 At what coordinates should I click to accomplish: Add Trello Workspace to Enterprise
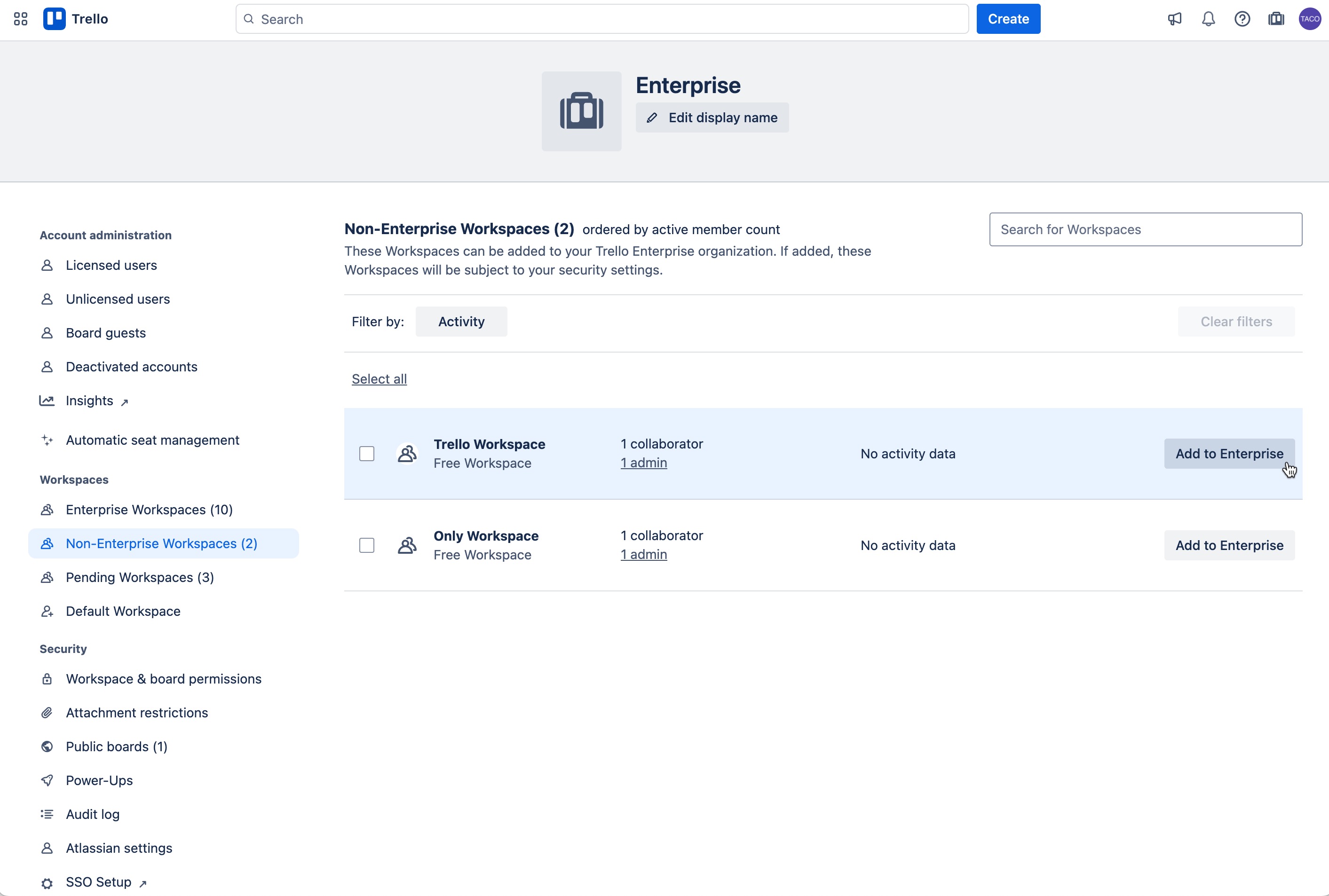(x=1229, y=454)
